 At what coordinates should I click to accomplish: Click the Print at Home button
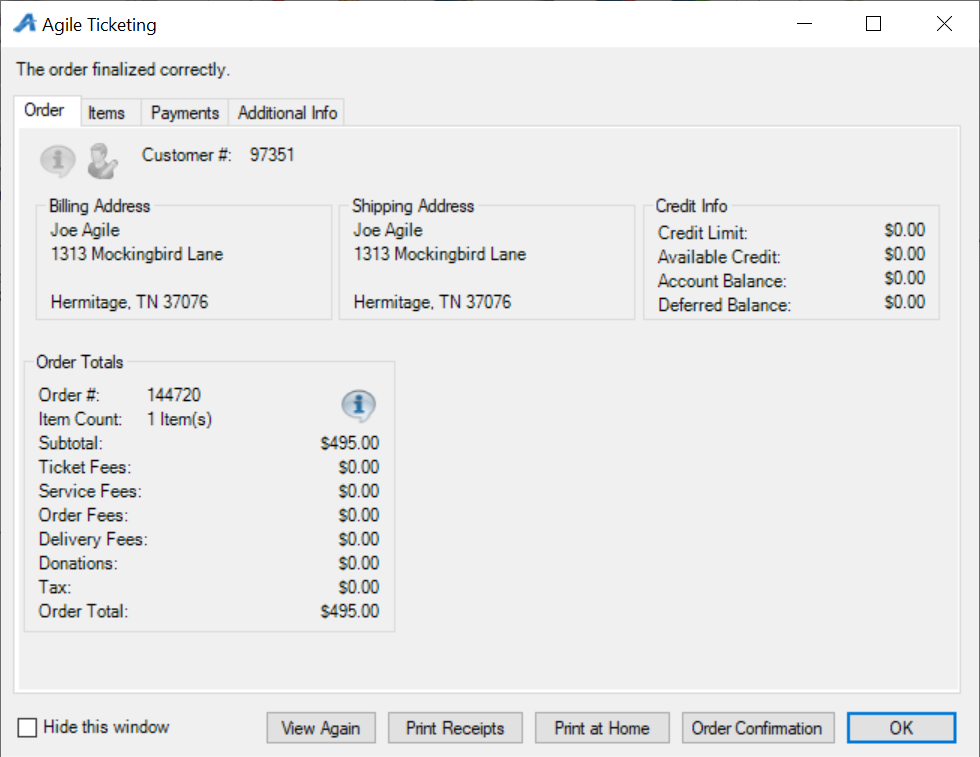(602, 728)
